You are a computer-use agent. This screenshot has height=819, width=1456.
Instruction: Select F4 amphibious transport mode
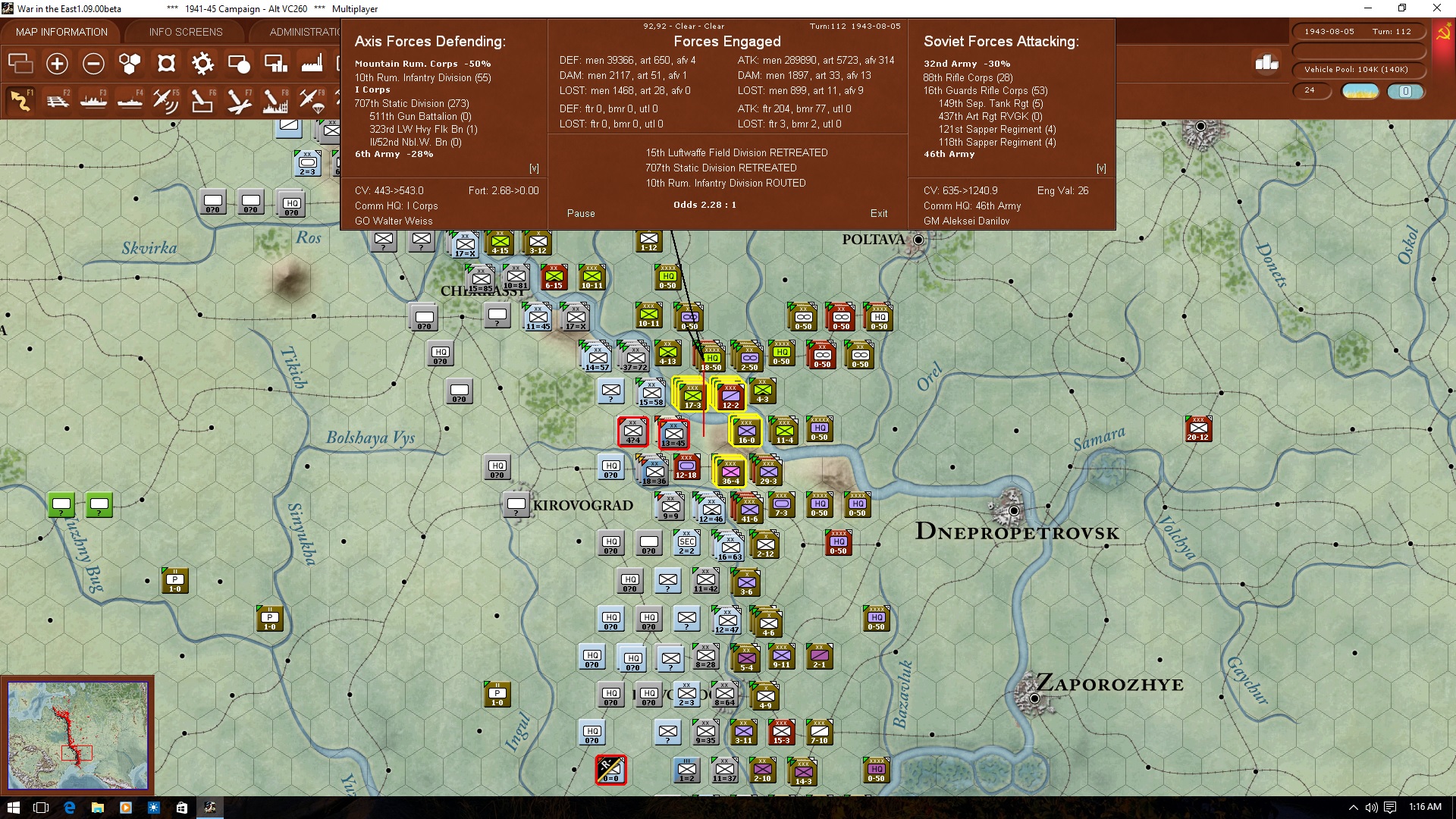click(130, 100)
